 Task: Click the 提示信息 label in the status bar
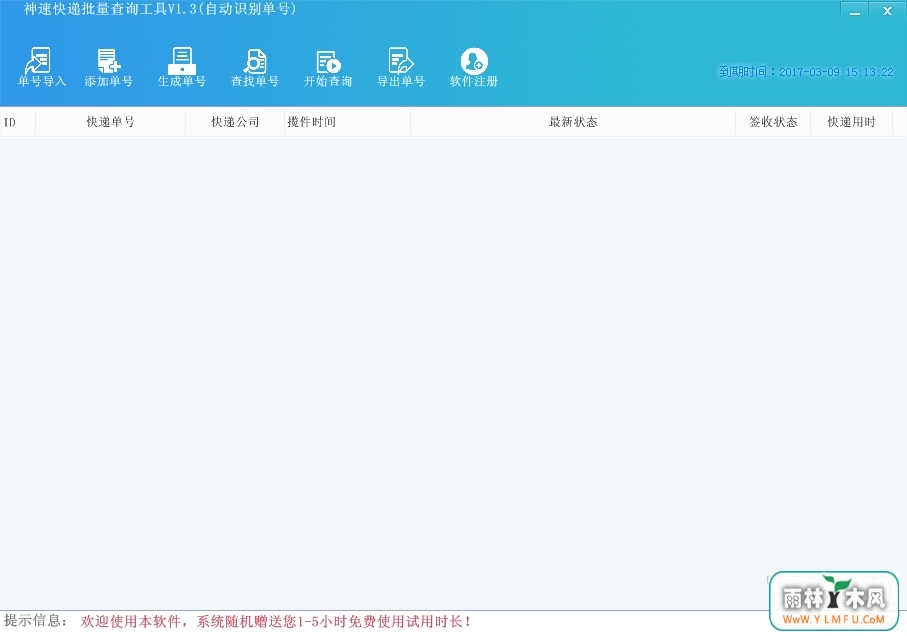pos(35,621)
